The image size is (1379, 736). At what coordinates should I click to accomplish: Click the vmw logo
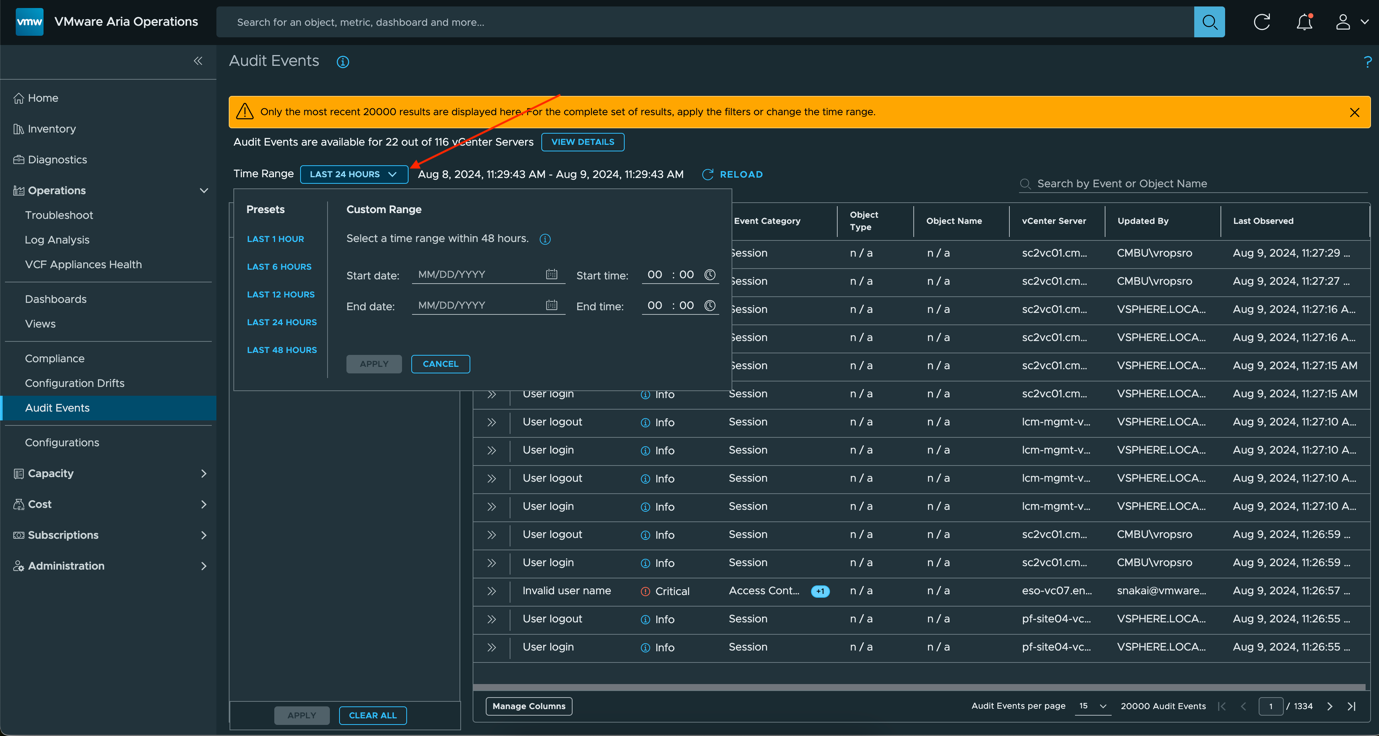(30, 21)
